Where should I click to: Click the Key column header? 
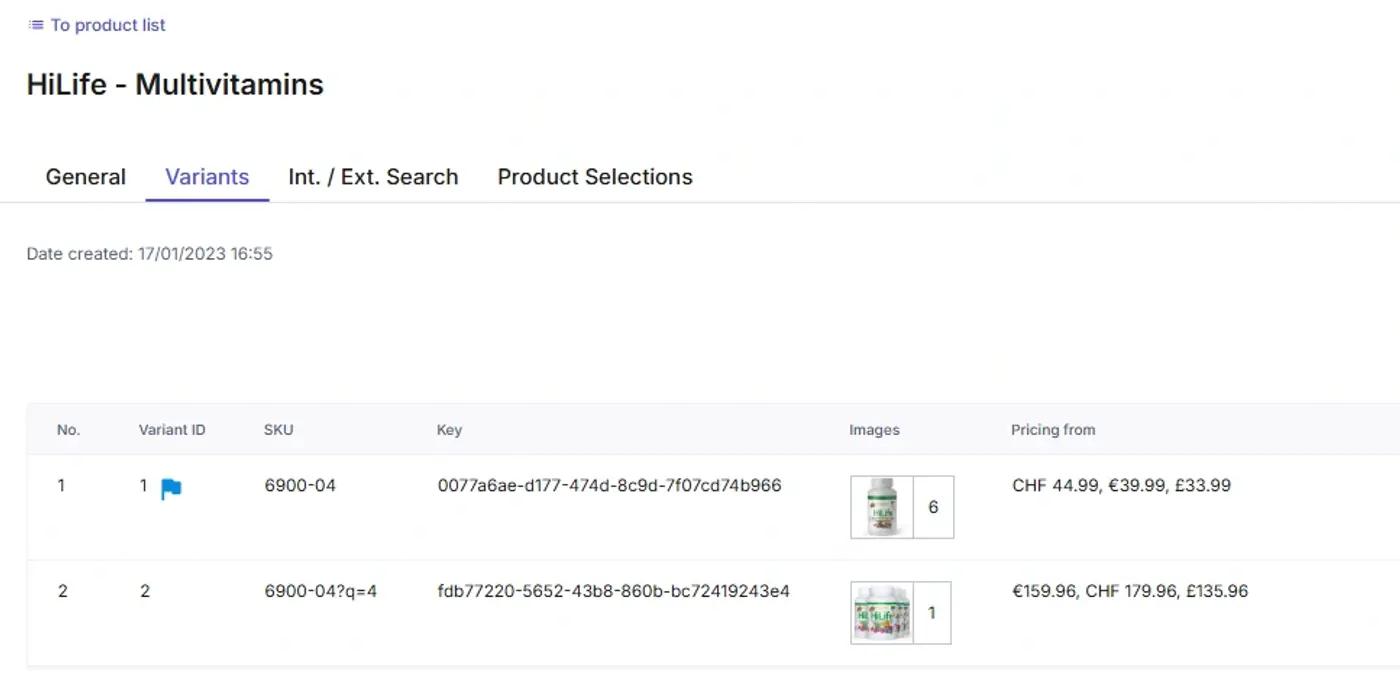coord(449,430)
